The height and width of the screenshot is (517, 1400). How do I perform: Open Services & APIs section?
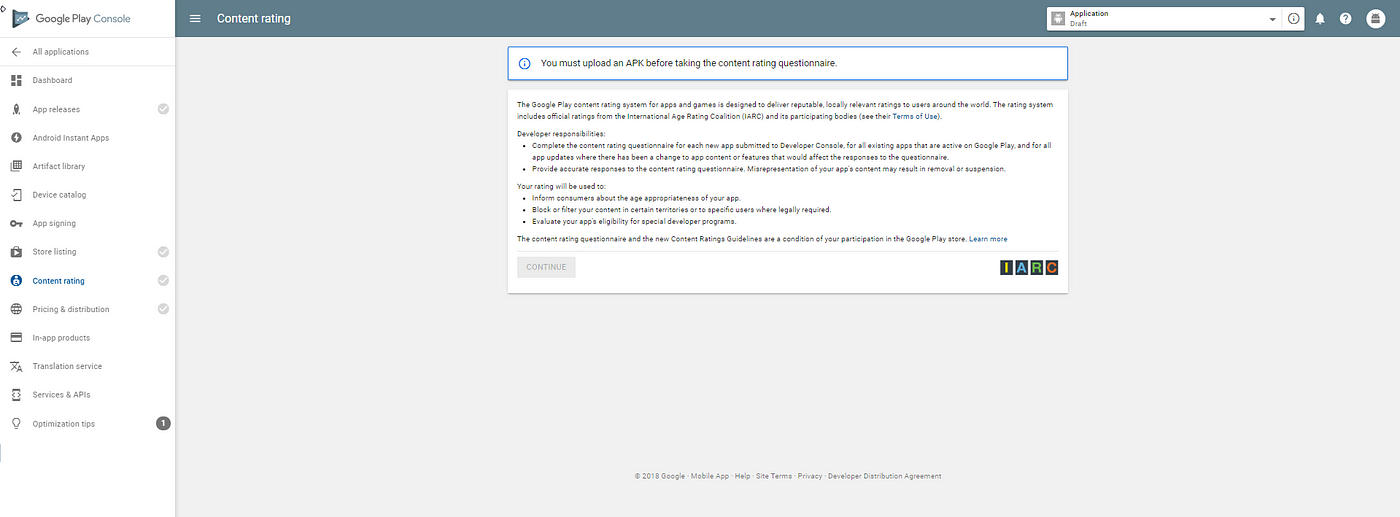pos(62,395)
